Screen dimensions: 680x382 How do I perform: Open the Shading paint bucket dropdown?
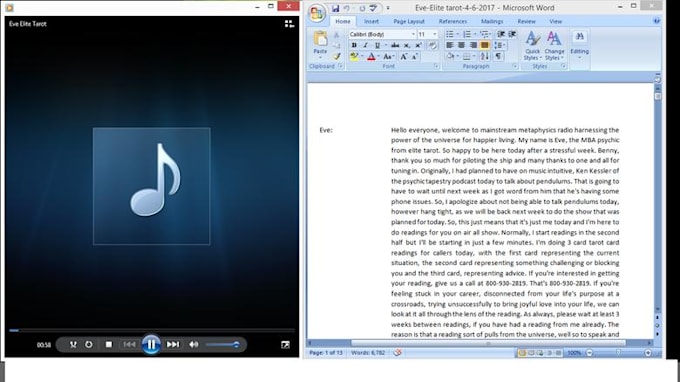click(452, 56)
